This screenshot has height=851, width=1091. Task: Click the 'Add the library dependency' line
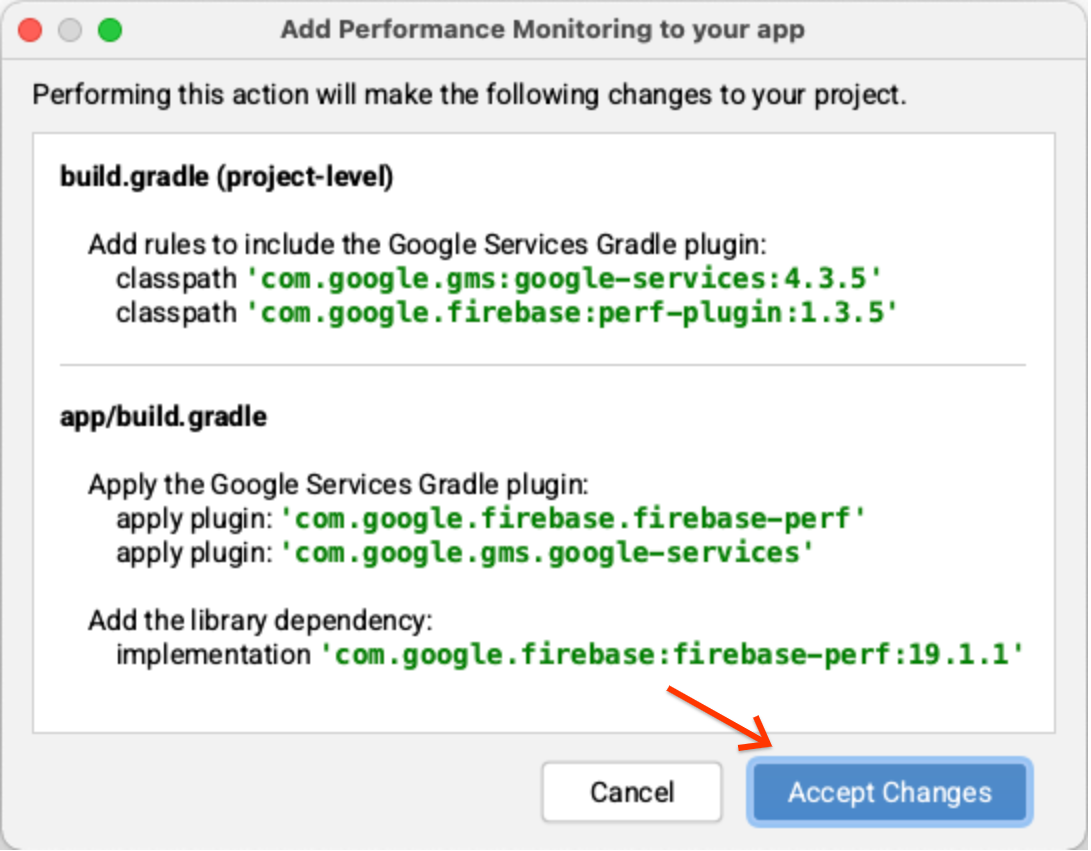260,621
